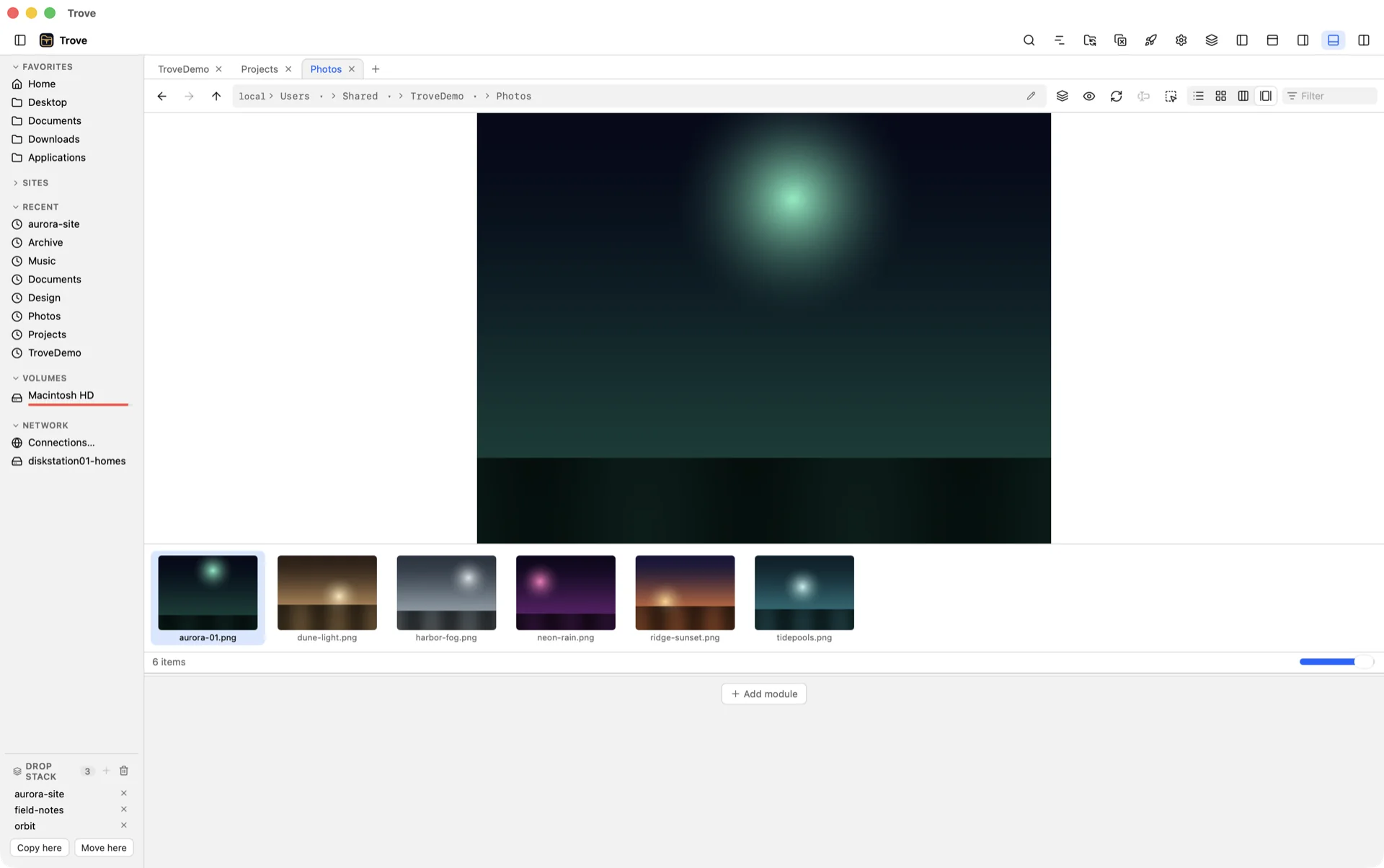Click the rocket launcher icon
Screen dimensions: 1384x868
1150,40
